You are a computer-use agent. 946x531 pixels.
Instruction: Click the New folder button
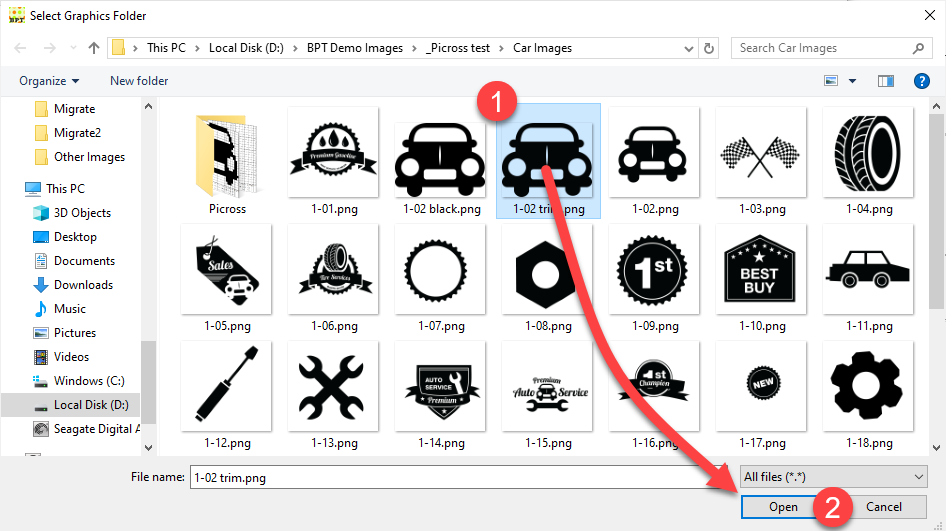click(x=139, y=81)
